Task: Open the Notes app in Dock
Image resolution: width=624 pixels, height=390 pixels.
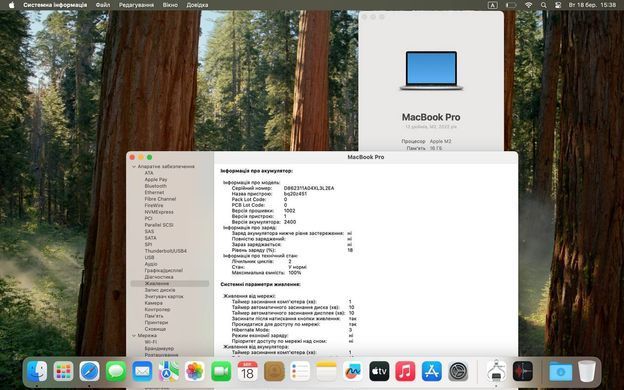Action: click(326, 372)
